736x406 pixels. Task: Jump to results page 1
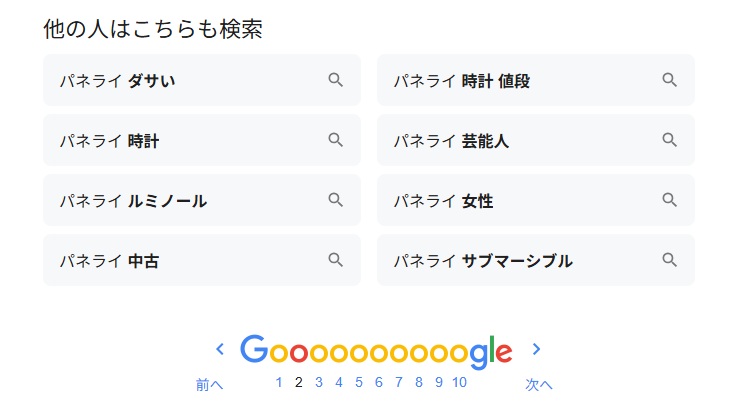point(279,382)
